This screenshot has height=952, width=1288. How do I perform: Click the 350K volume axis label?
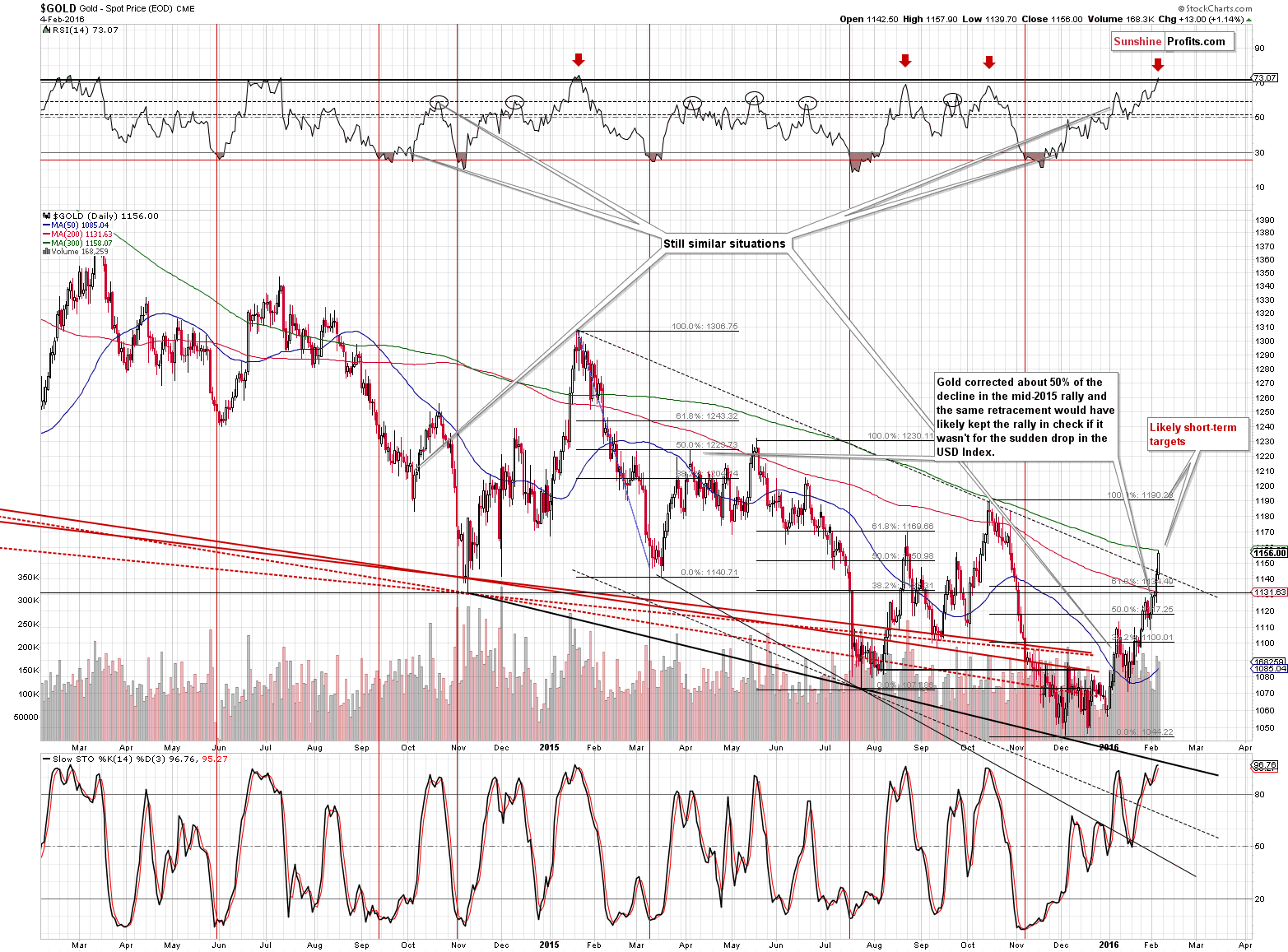tap(28, 578)
